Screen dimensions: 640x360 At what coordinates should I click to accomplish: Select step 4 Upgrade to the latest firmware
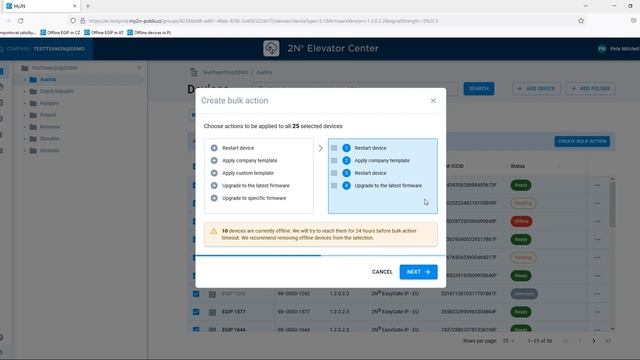(388, 186)
